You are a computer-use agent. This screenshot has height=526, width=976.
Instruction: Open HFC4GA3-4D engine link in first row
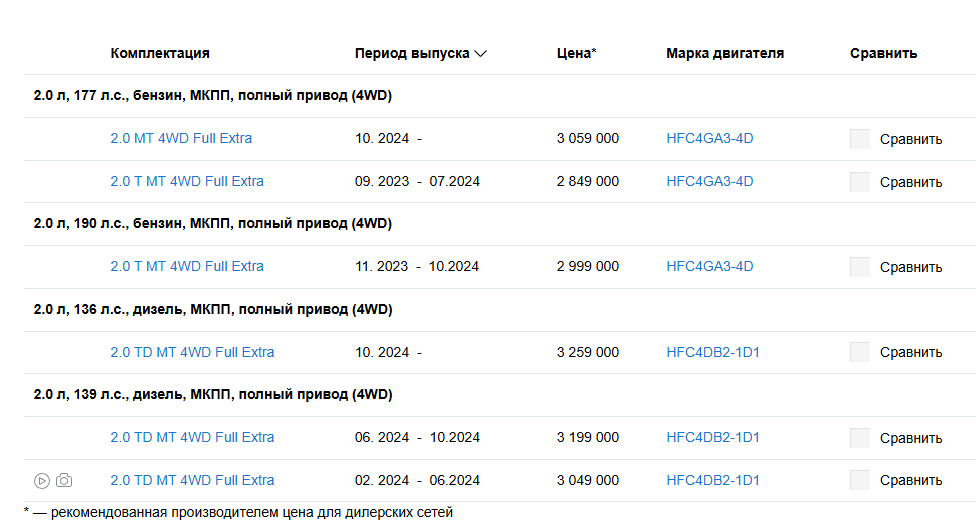click(710, 138)
